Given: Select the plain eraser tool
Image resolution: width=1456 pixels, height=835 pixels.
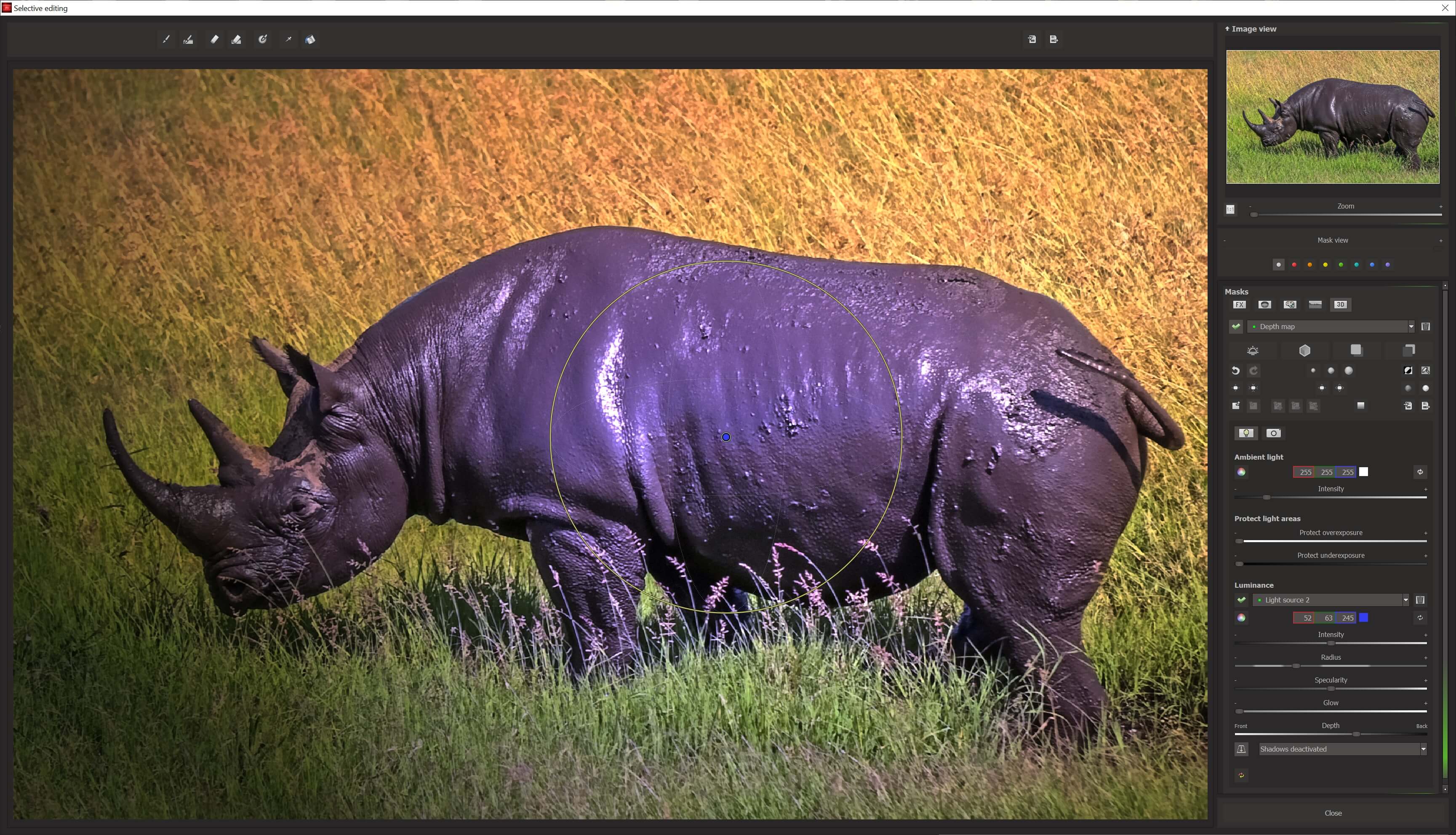Looking at the screenshot, I should (214, 40).
